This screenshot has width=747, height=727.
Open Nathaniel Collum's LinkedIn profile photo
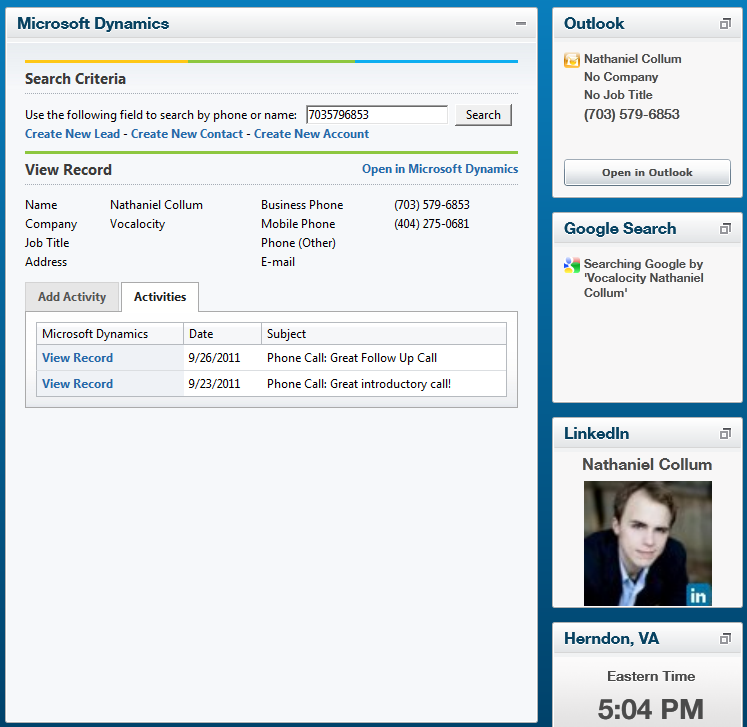click(647, 543)
